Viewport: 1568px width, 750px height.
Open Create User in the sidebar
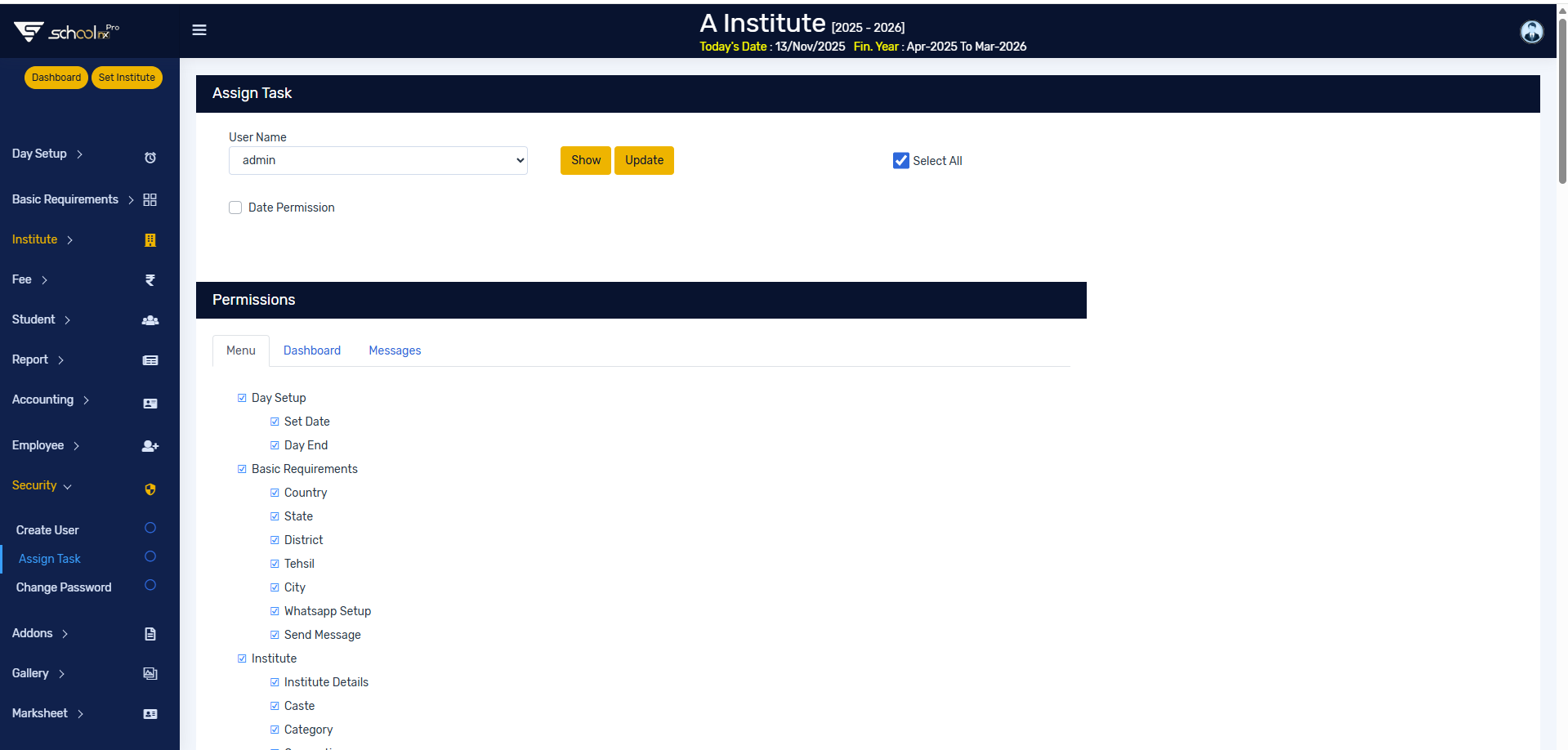pyautogui.click(x=47, y=530)
